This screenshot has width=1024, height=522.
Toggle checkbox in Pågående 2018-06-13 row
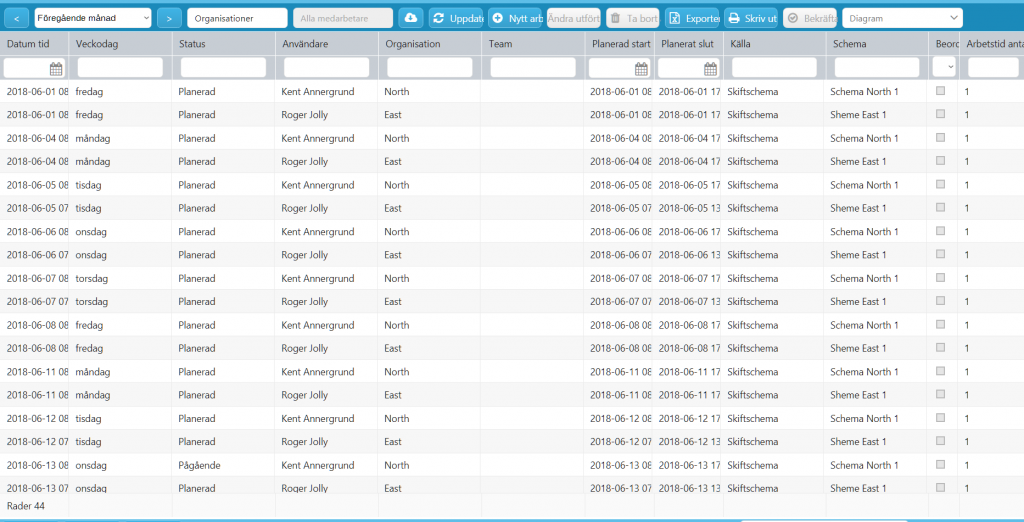[x=940, y=465]
